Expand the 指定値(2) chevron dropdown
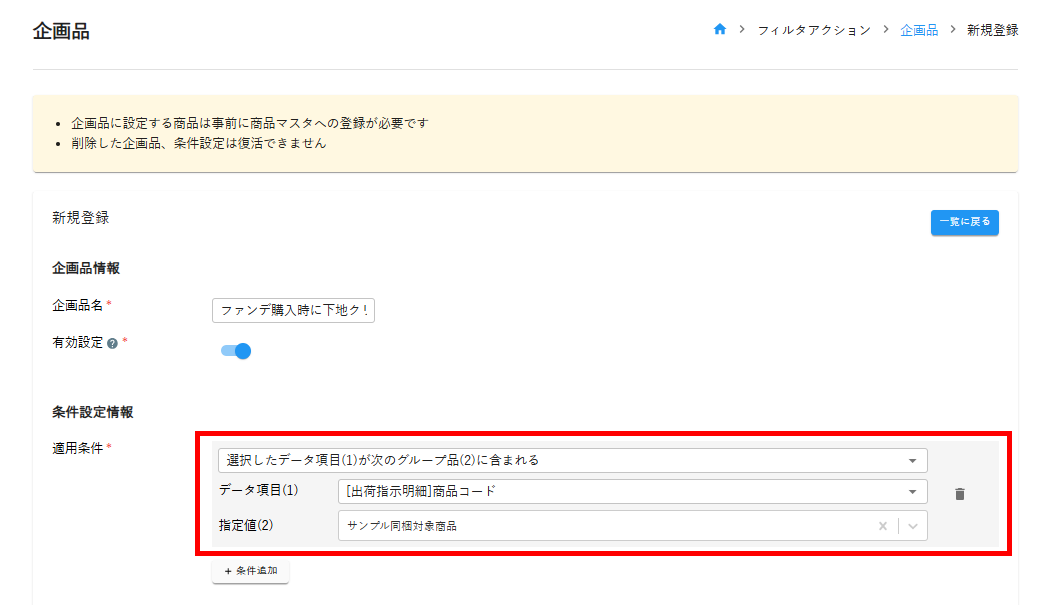The height and width of the screenshot is (605, 1061). click(912, 526)
